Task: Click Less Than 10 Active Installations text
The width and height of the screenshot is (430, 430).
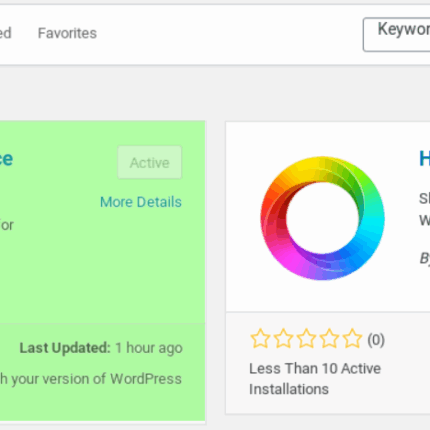Action: point(315,379)
